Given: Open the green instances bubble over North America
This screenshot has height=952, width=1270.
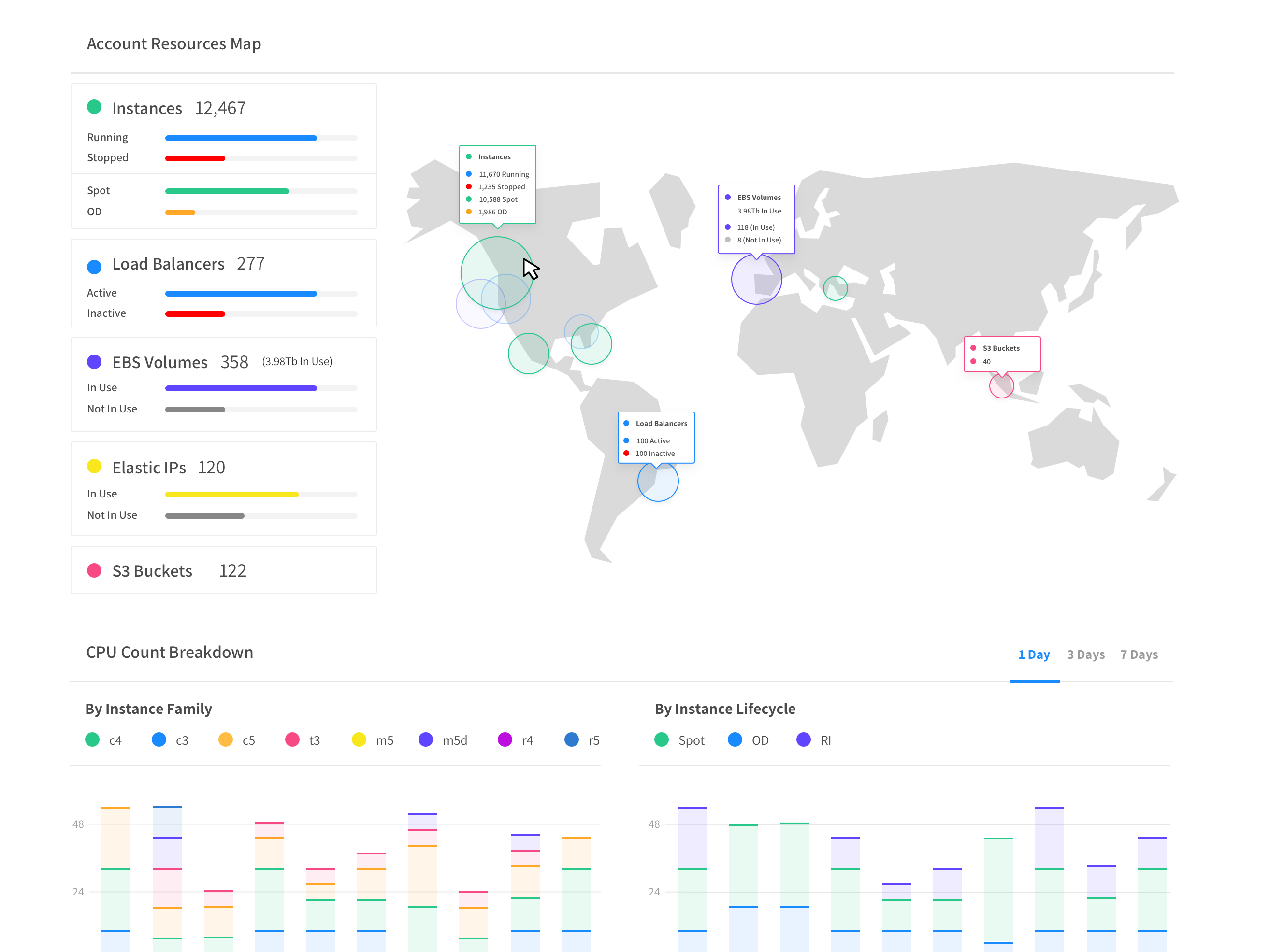Looking at the screenshot, I should pyautogui.click(x=496, y=272).
